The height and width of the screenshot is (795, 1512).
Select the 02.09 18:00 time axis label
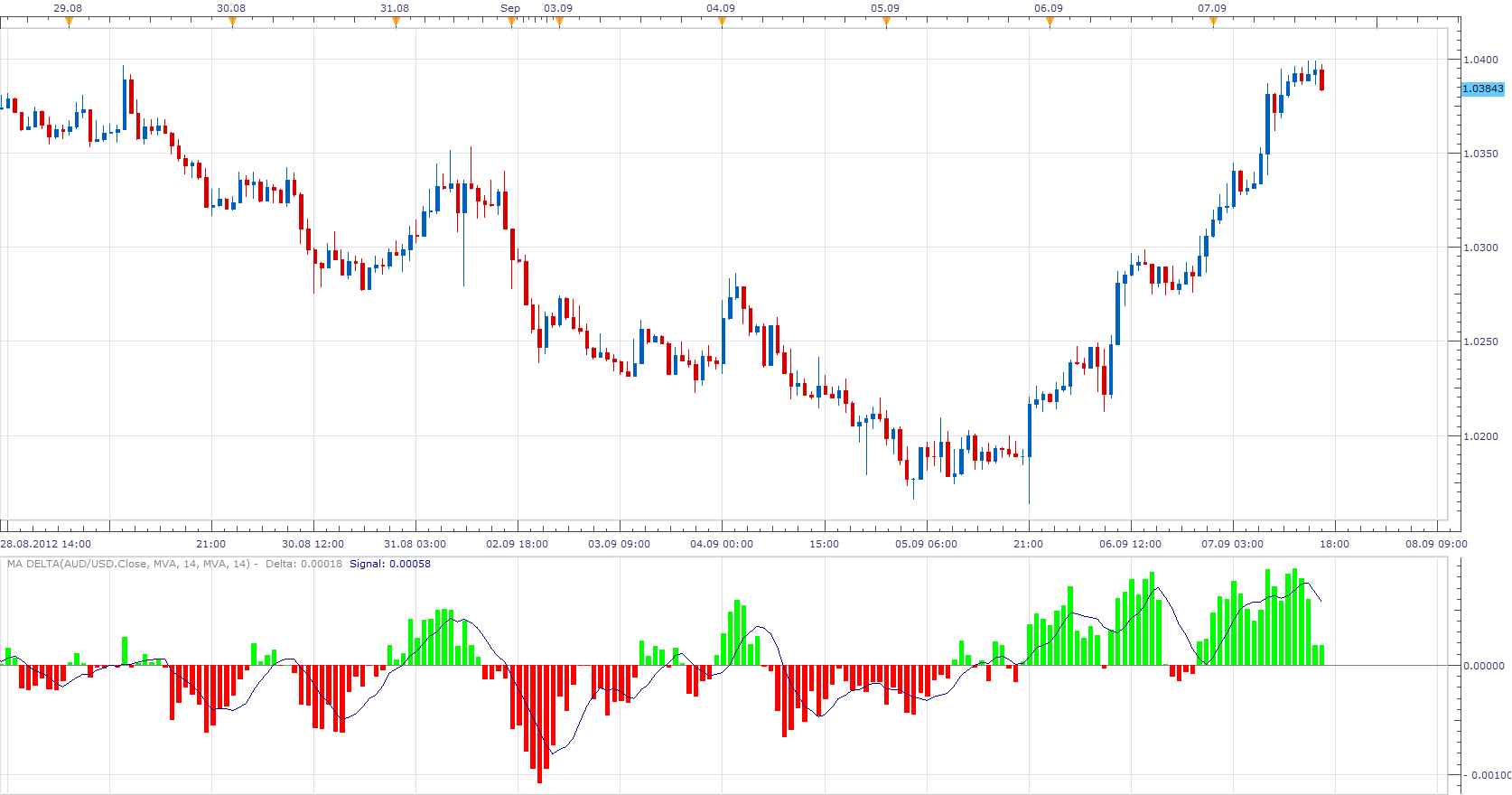pos(518,544)
